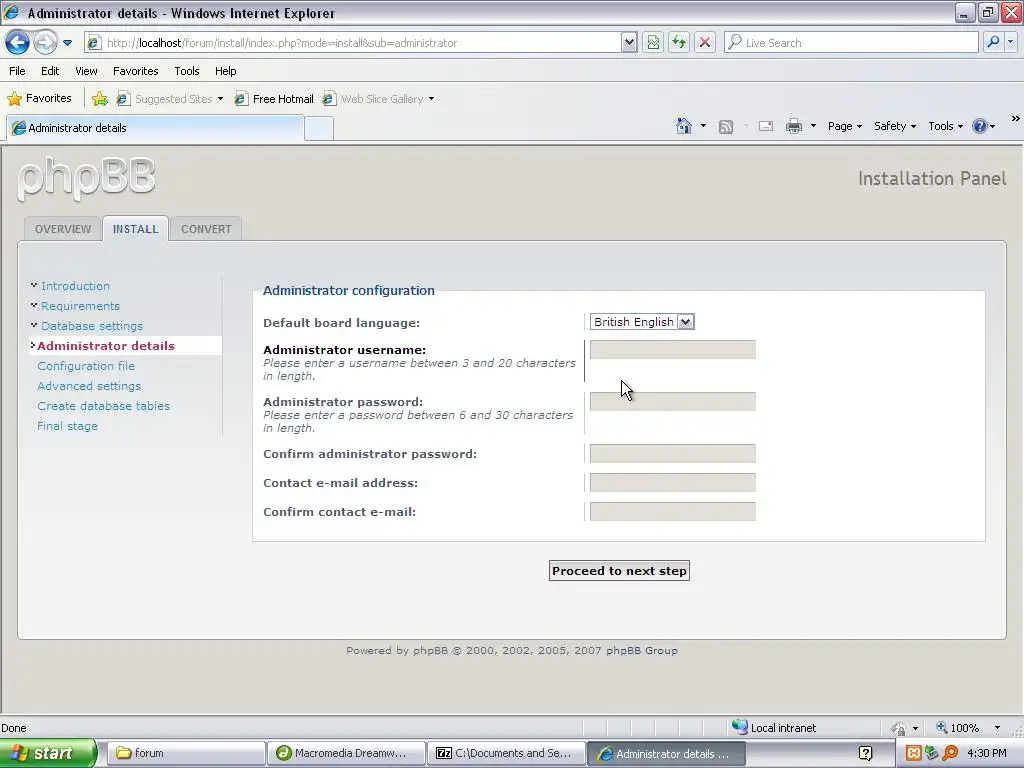
Task: Click 'Advanced settings' step text
Action: tap(89, 386)
